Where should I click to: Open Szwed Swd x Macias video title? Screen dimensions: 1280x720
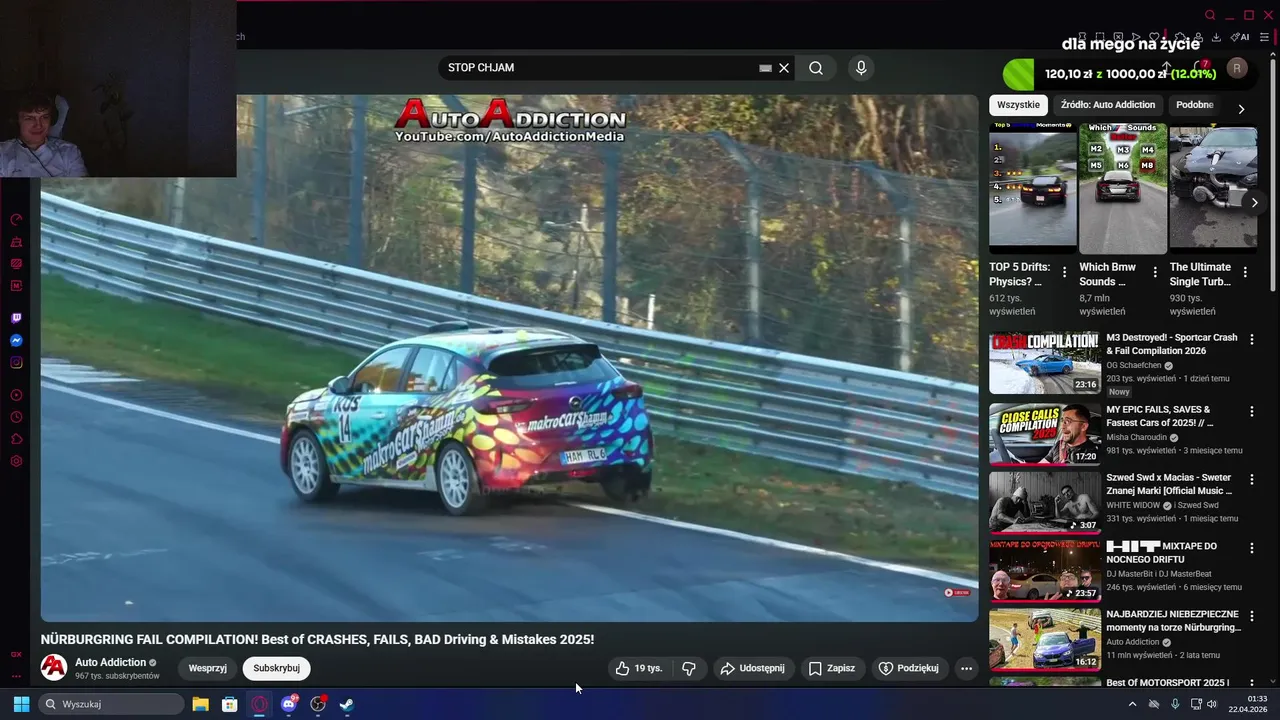tap(1169, 484)
